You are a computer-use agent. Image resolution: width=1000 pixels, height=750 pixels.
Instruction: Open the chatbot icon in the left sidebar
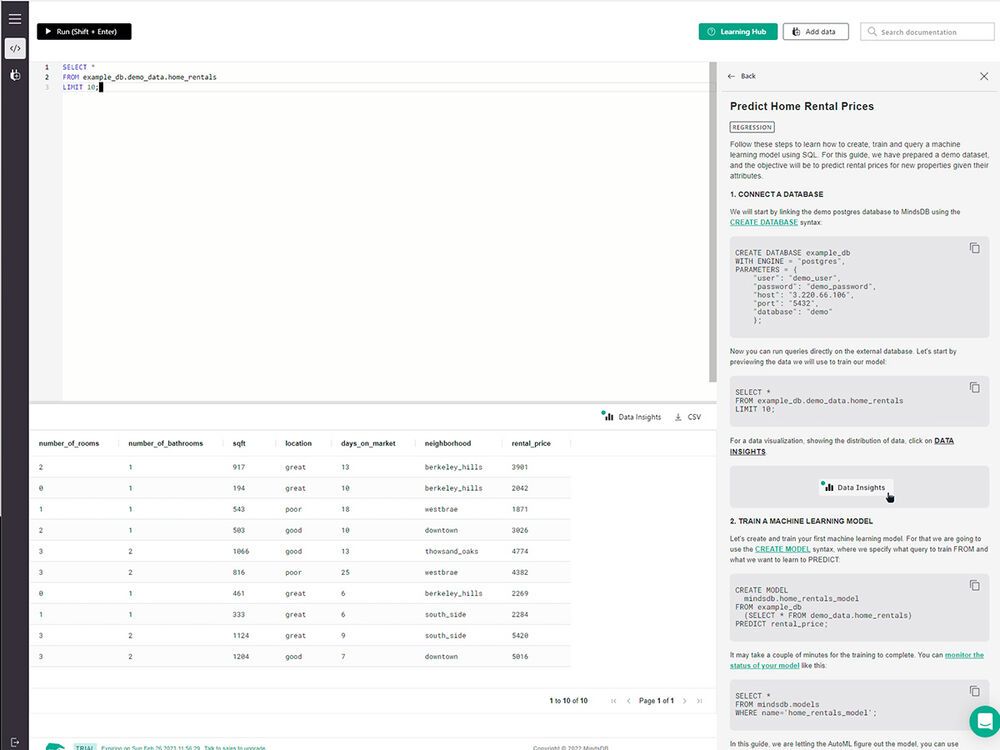pyautogui.click(x=14, y=75)
